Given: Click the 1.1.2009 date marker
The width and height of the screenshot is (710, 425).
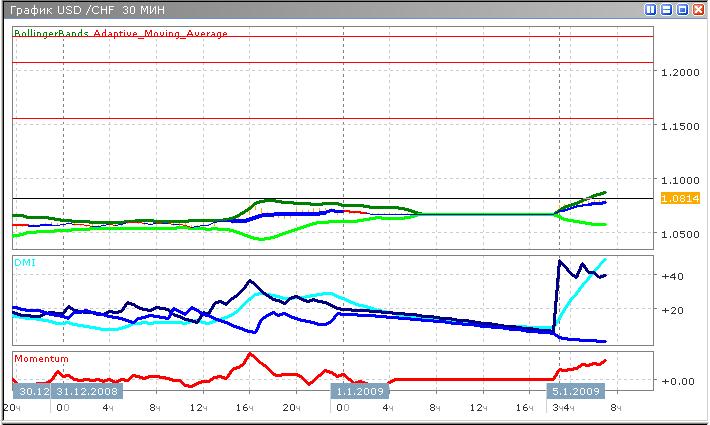Looking at the screenshot, I should [355, 391].
